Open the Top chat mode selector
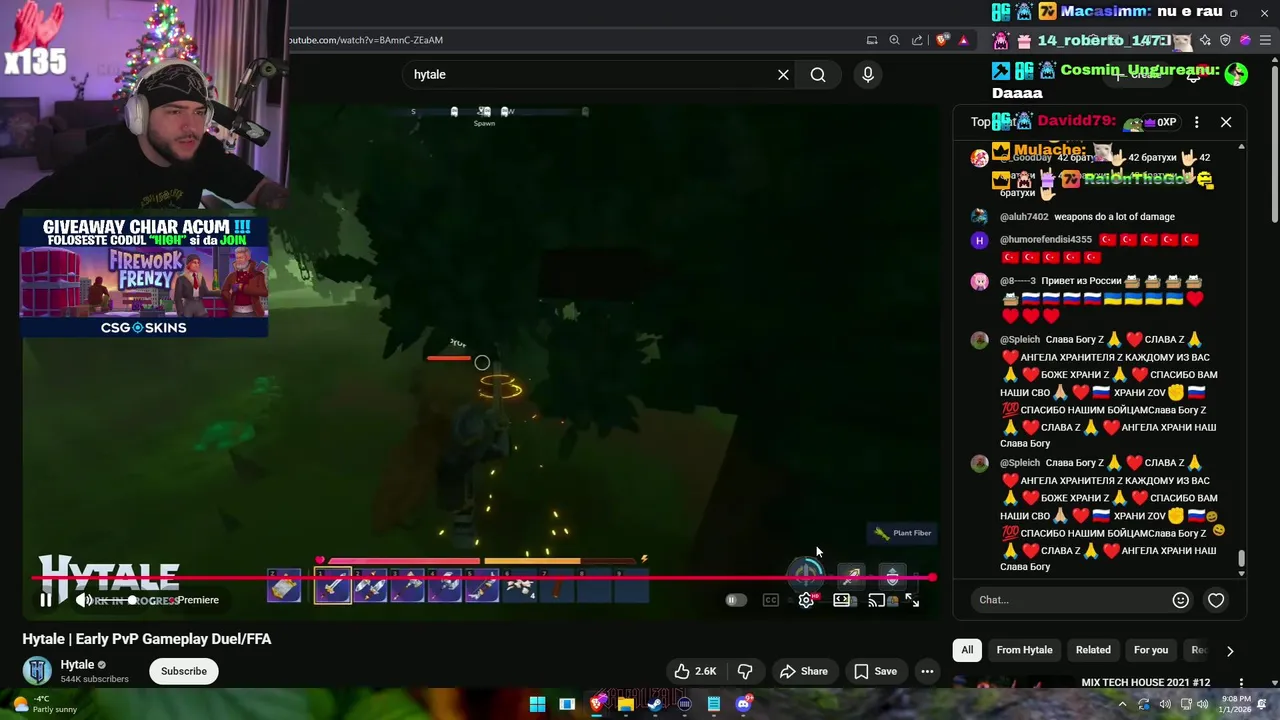 tap(993, 122)
